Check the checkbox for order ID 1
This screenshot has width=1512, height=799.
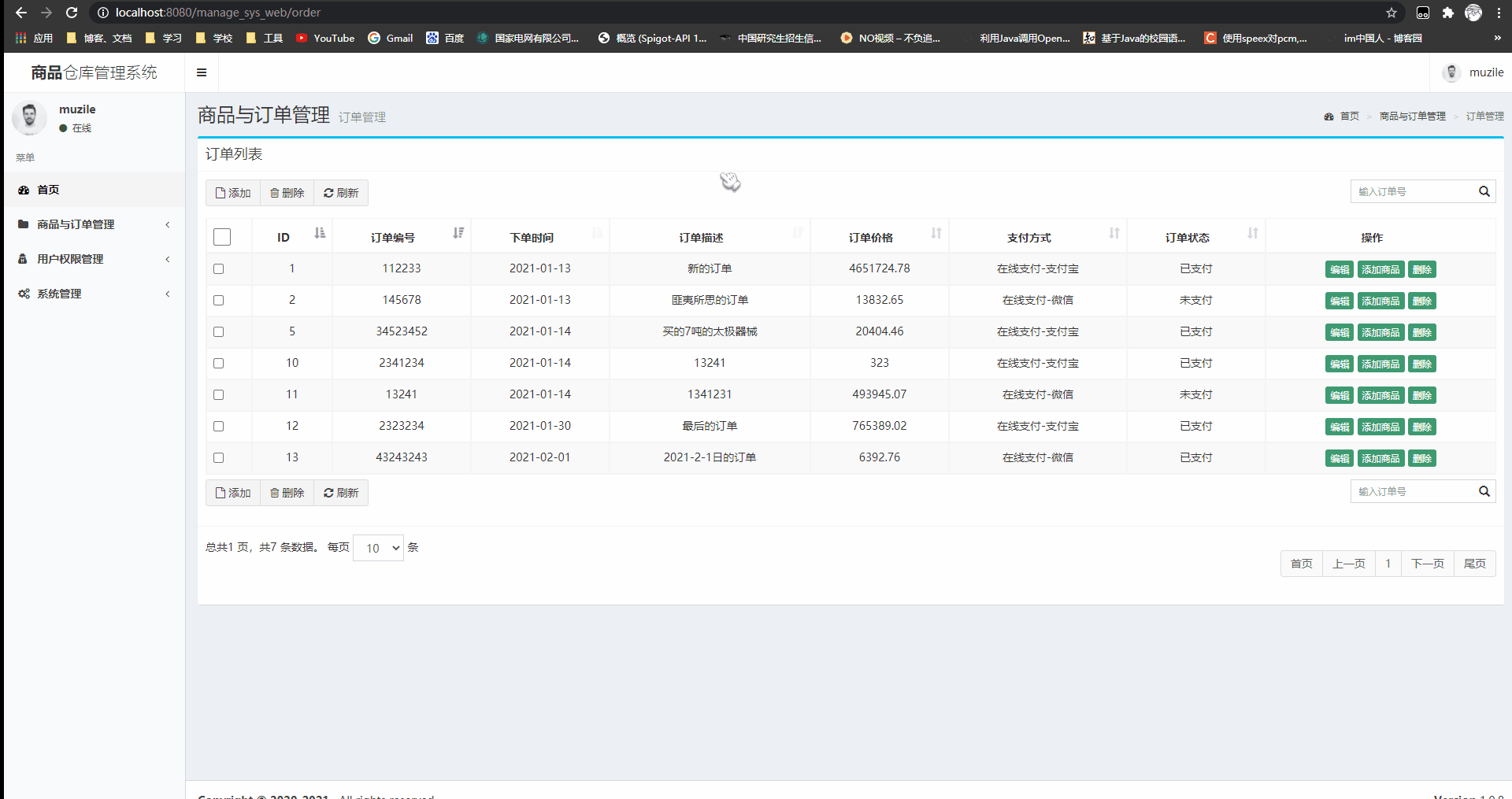[218, 268]
